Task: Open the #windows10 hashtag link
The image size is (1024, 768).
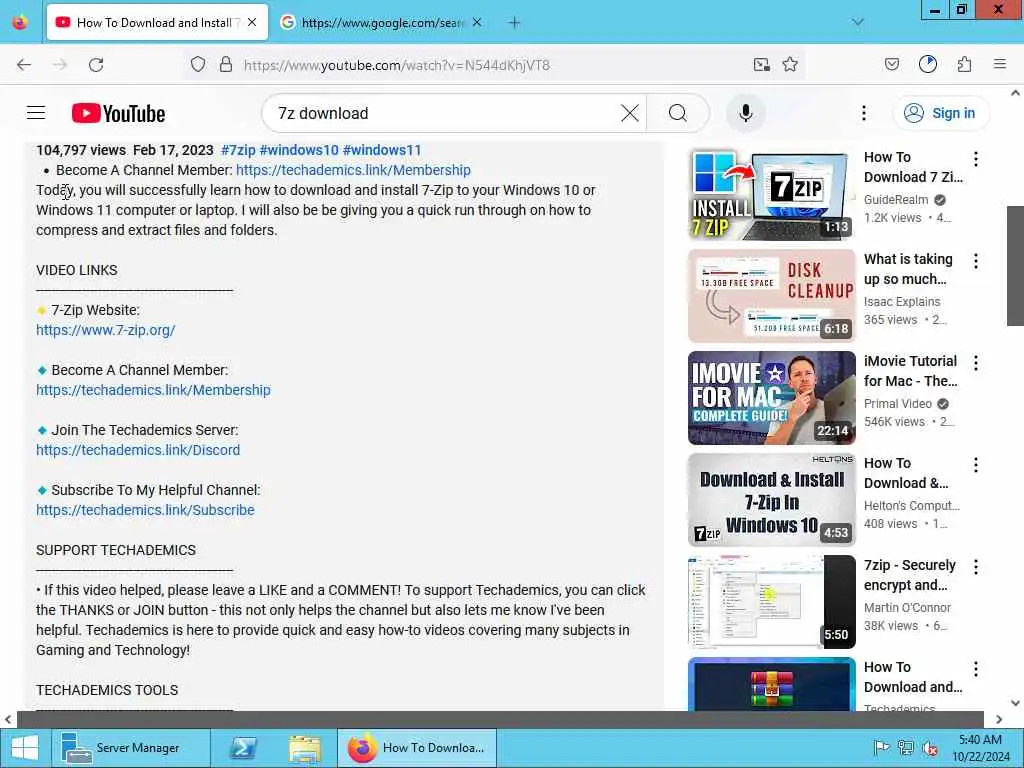Action: tap(299, 150)
